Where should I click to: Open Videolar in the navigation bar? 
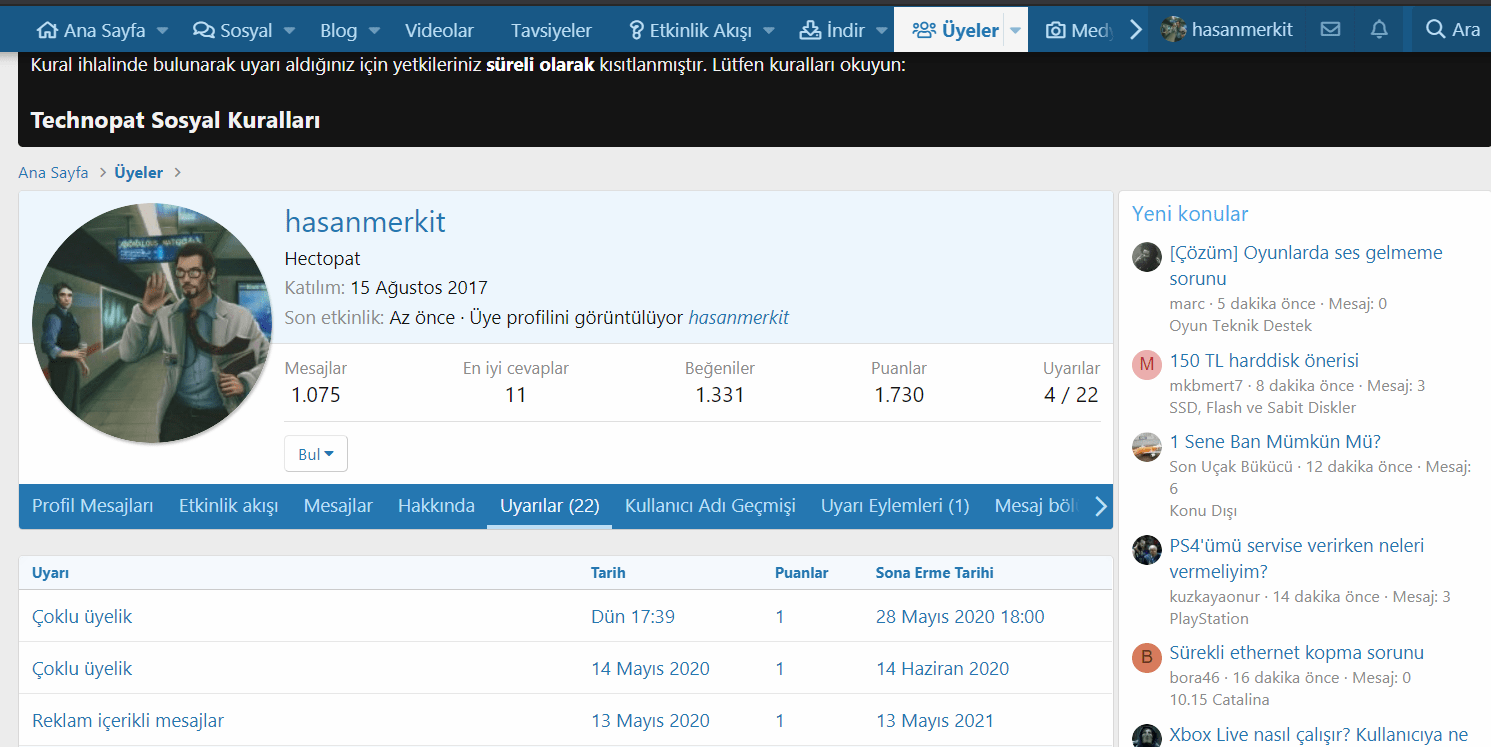(439, 31)
